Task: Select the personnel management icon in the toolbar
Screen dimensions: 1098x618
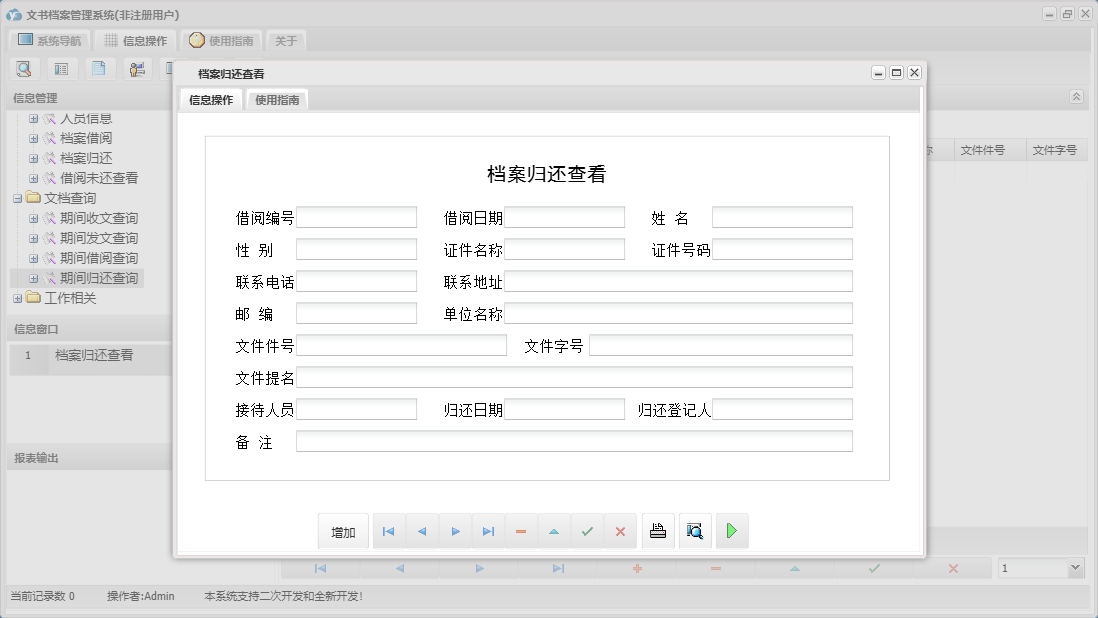Action: click(x=137, y=68)
